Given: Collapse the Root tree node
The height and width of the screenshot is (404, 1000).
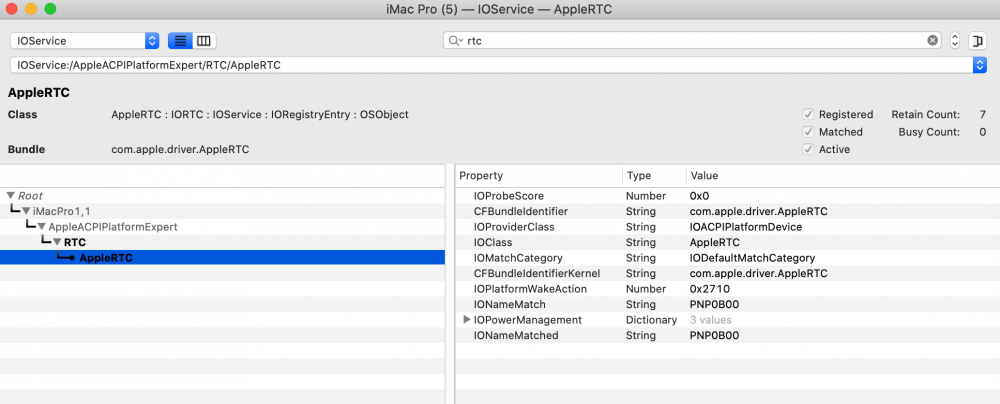Looking at the screenshot, I should point(11,196).
